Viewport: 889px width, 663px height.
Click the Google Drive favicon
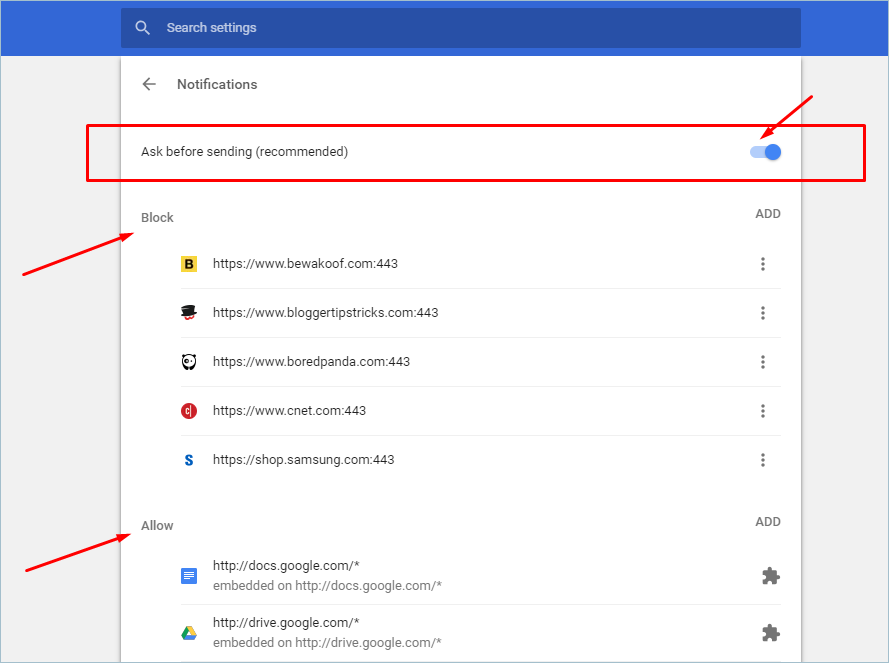pyautogui.click(x=189, y=633)
